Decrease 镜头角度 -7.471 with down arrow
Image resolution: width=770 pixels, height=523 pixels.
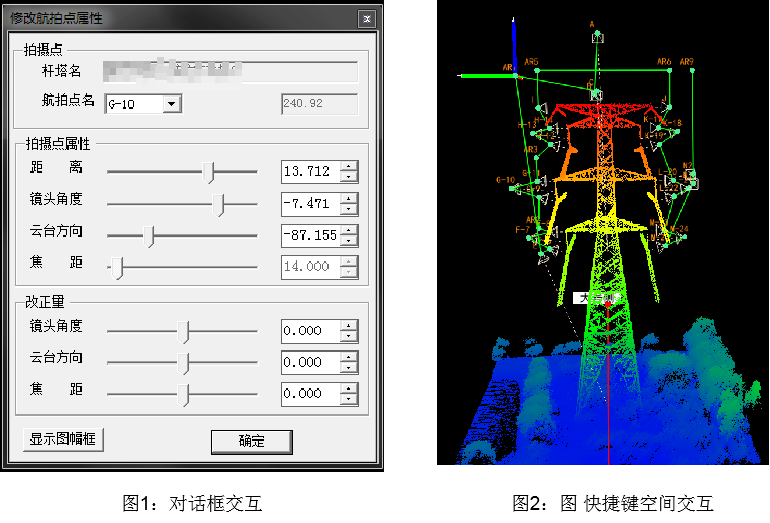click(348, 210)
